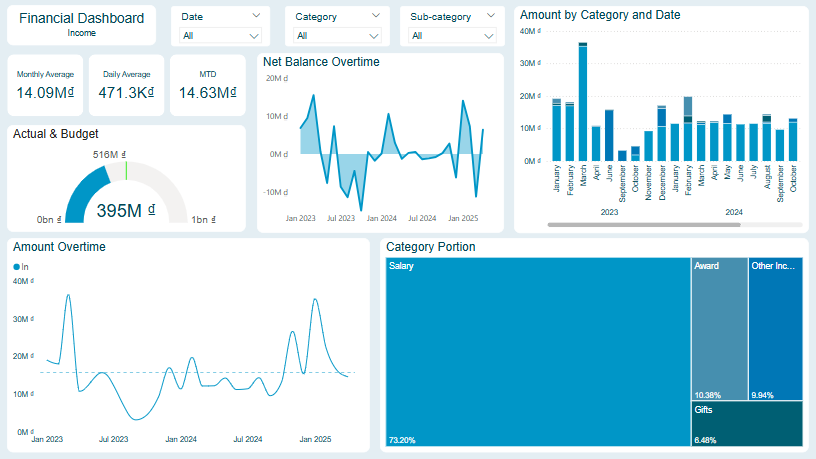This screenshot has width=816, height=459.
Task: Collapse the Date slicer header chevron
Action: coord(257,16)
